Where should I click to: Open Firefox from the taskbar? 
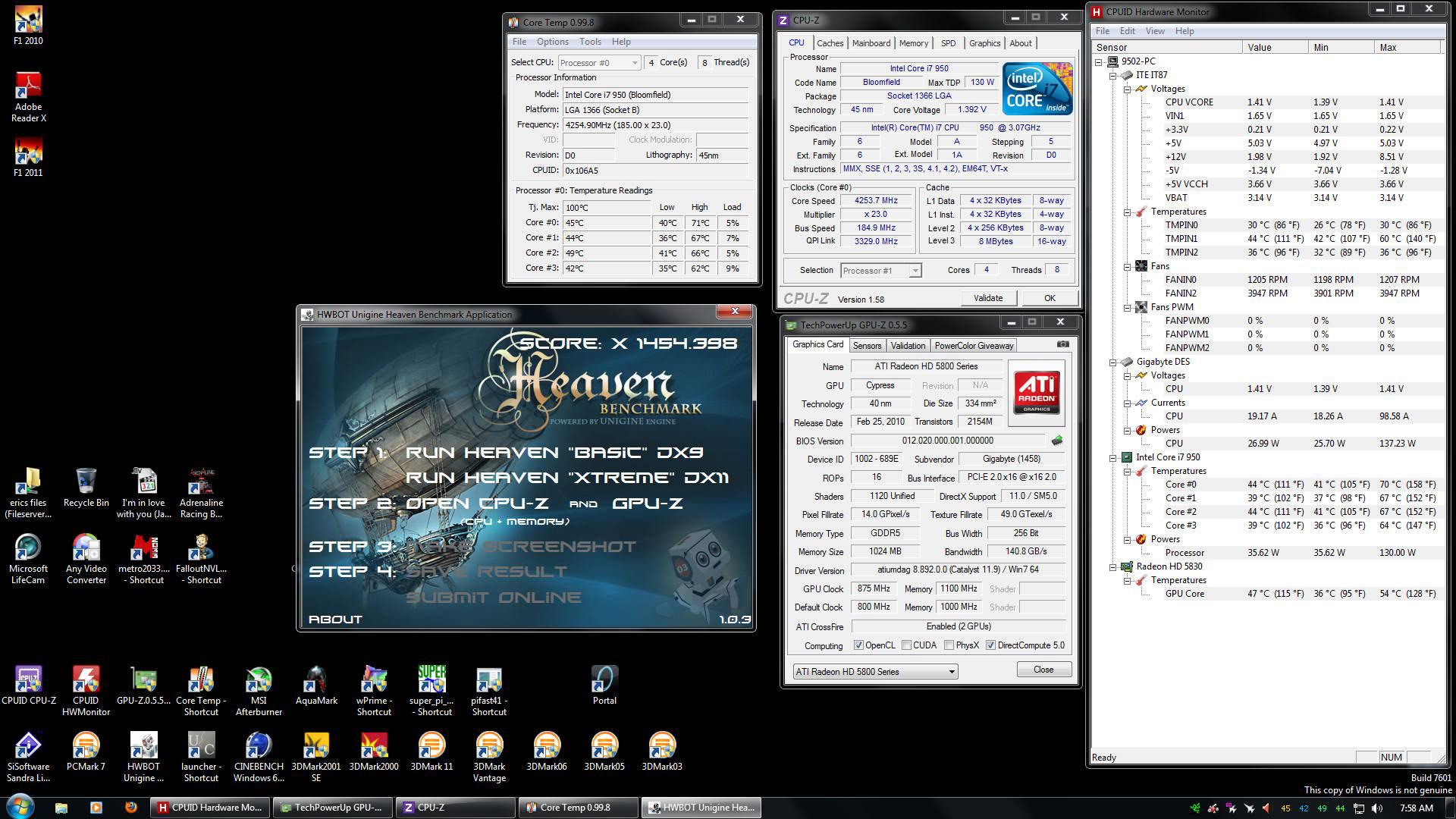tap(130, 807)
